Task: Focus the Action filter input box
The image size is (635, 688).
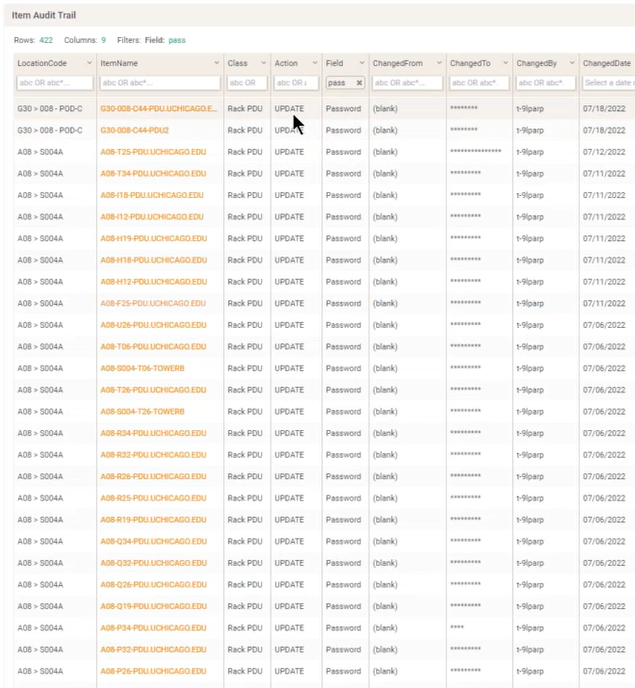Action: click(296, 82)
